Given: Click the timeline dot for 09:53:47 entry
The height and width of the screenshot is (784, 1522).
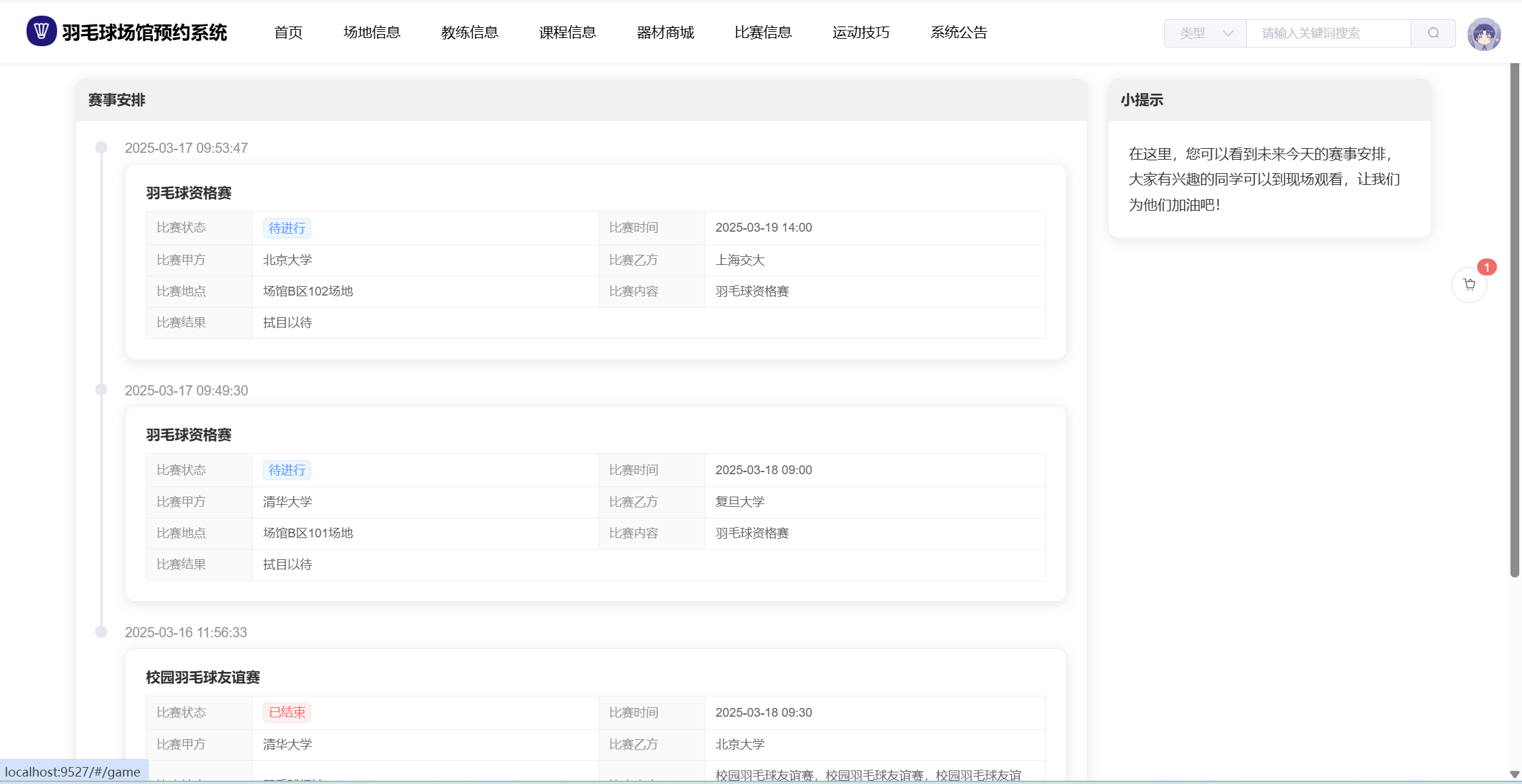Looking at the screenshot, I should [101, 147].
